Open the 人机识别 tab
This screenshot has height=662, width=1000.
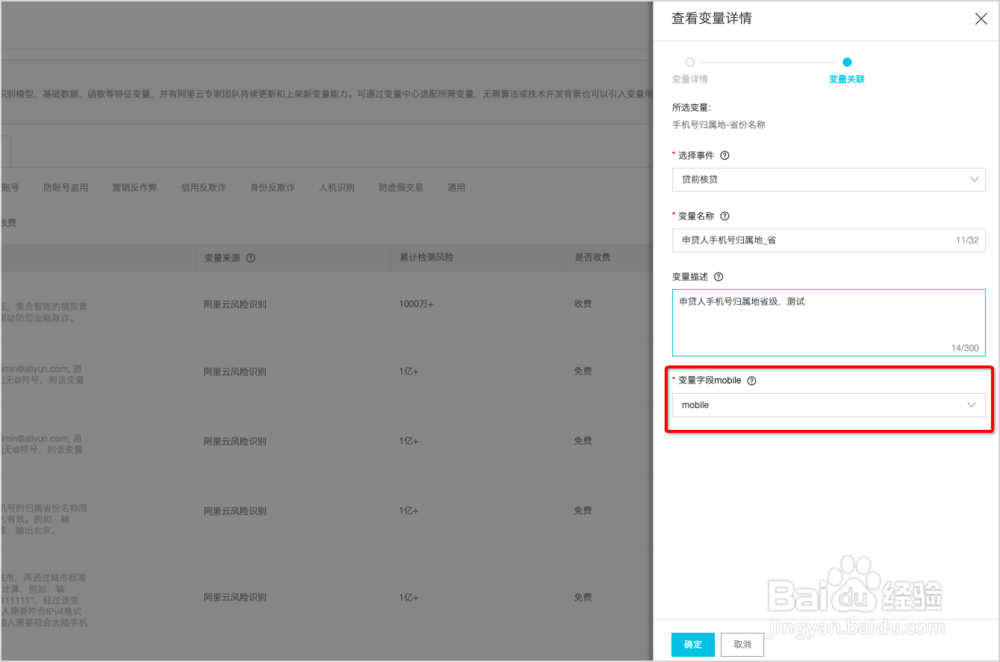337,187
